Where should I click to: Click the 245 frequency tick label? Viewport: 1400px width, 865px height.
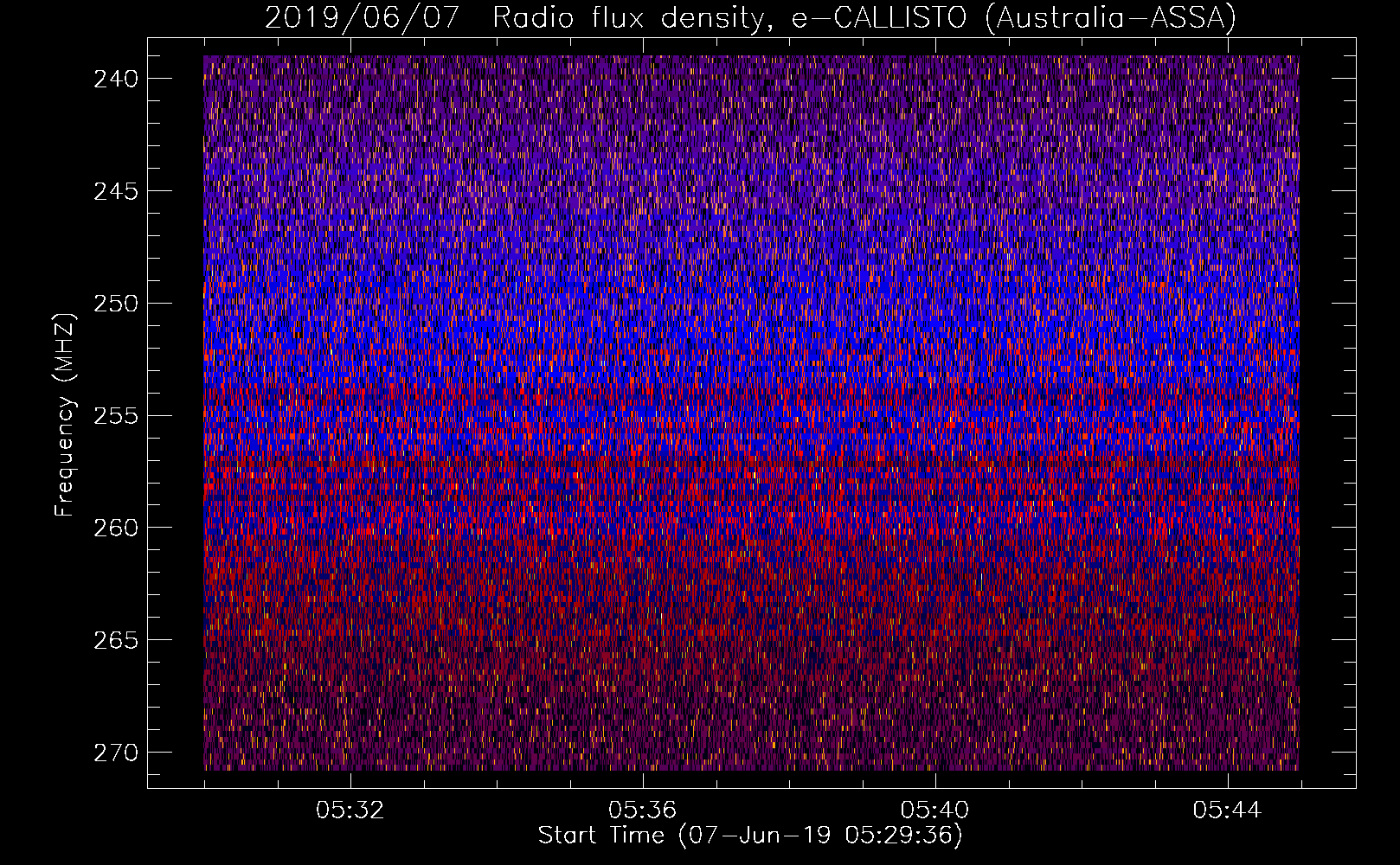pyautogui.click(x=116, y=191)
